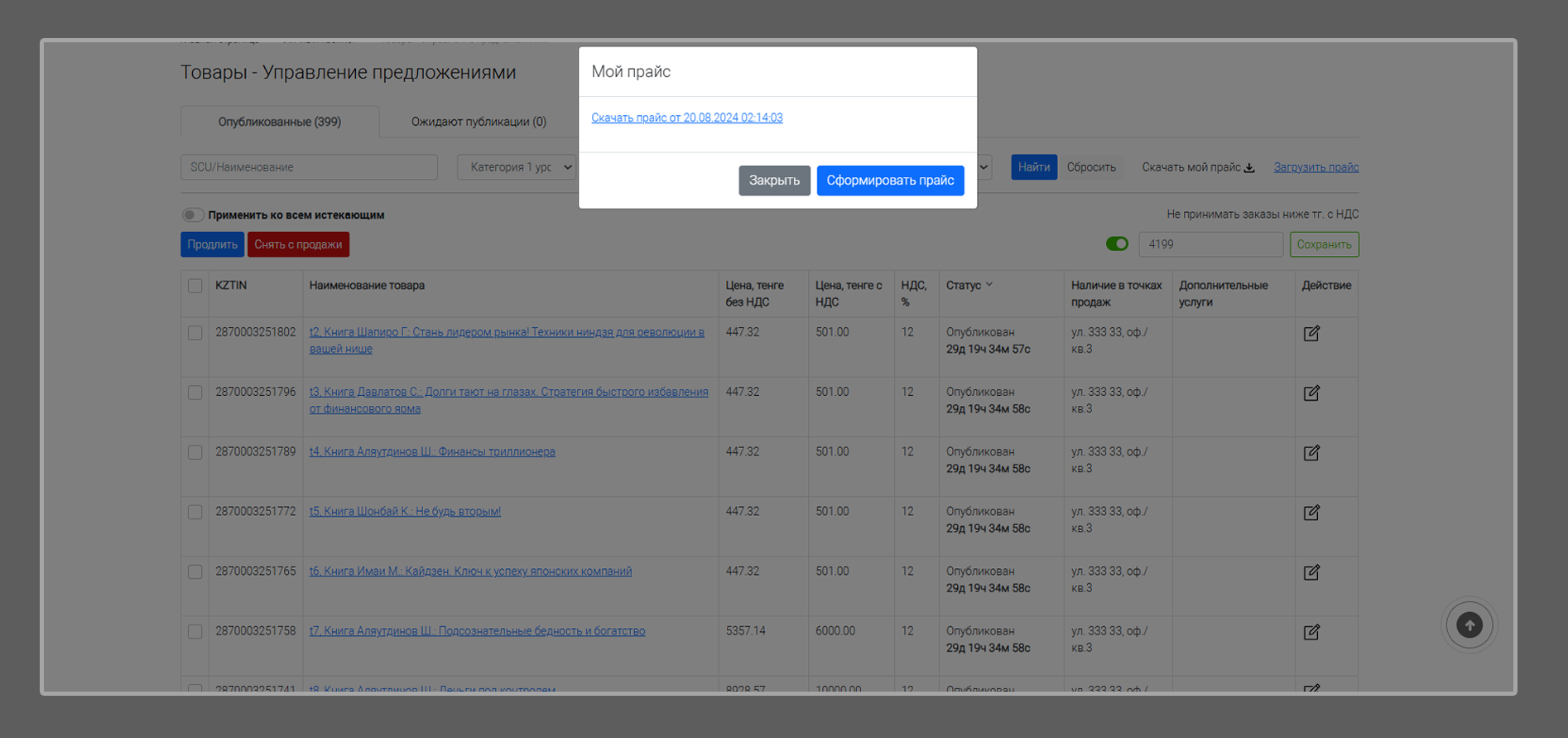Image resolution: width=1568 pixels, height=738 pixels.
Task: Click the edit icon for row 2870003251758
Action: point(1311,631)
